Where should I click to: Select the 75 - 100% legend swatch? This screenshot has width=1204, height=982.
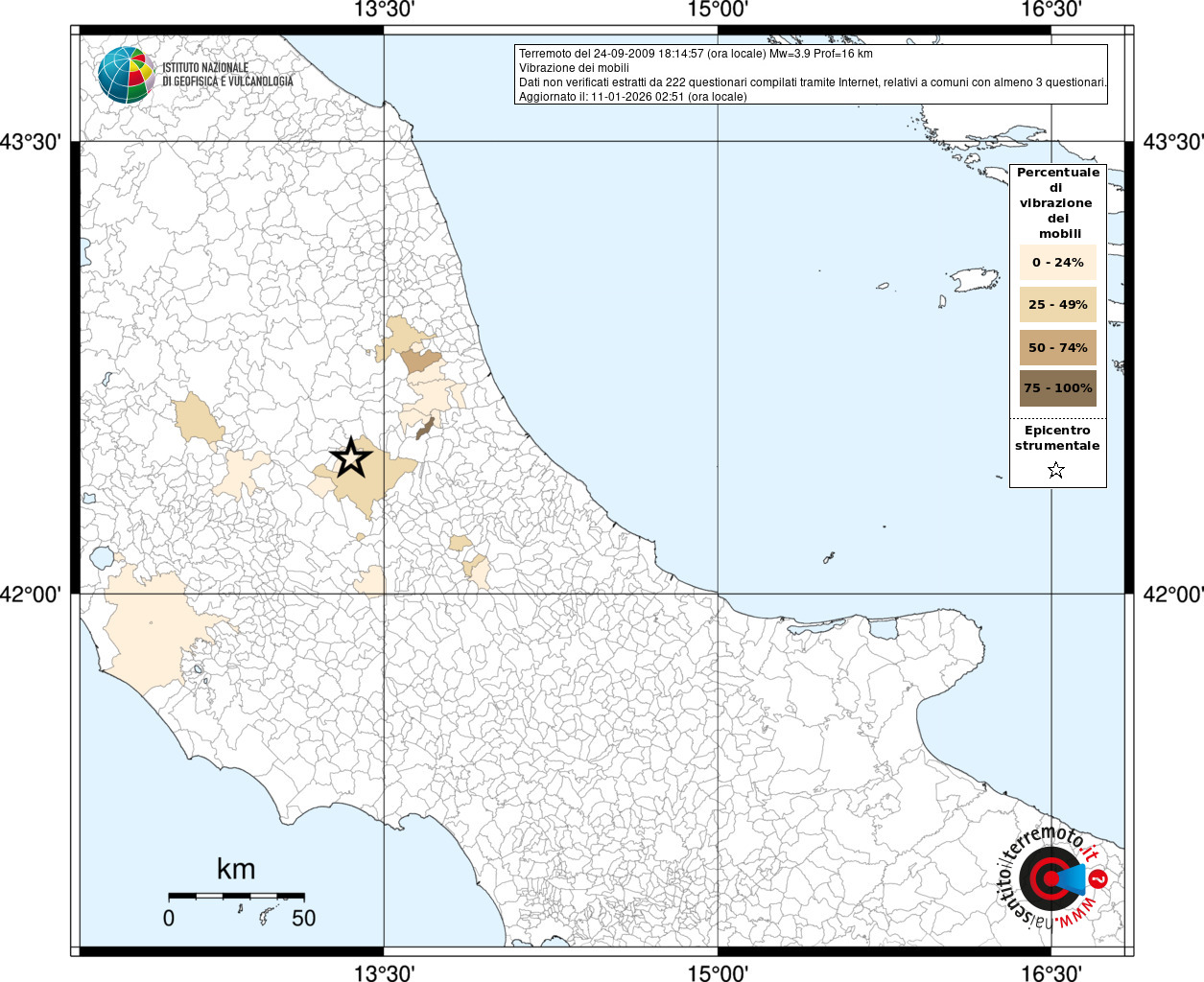(1057, 388)
